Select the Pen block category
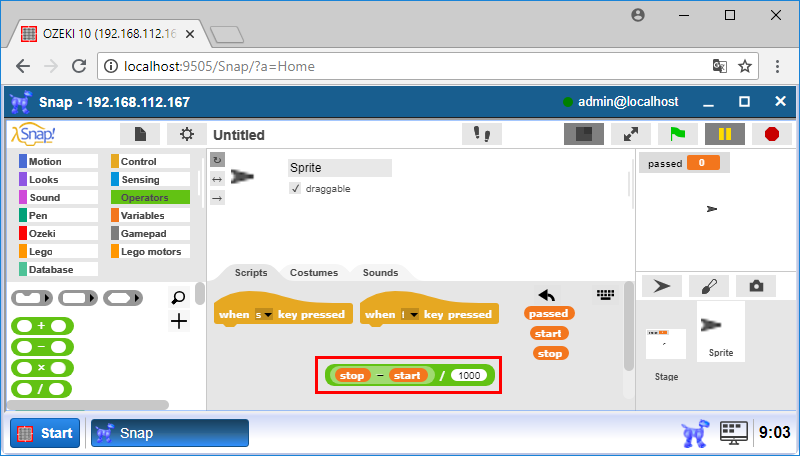Screen dimensions: 800x456 point(58,215)
